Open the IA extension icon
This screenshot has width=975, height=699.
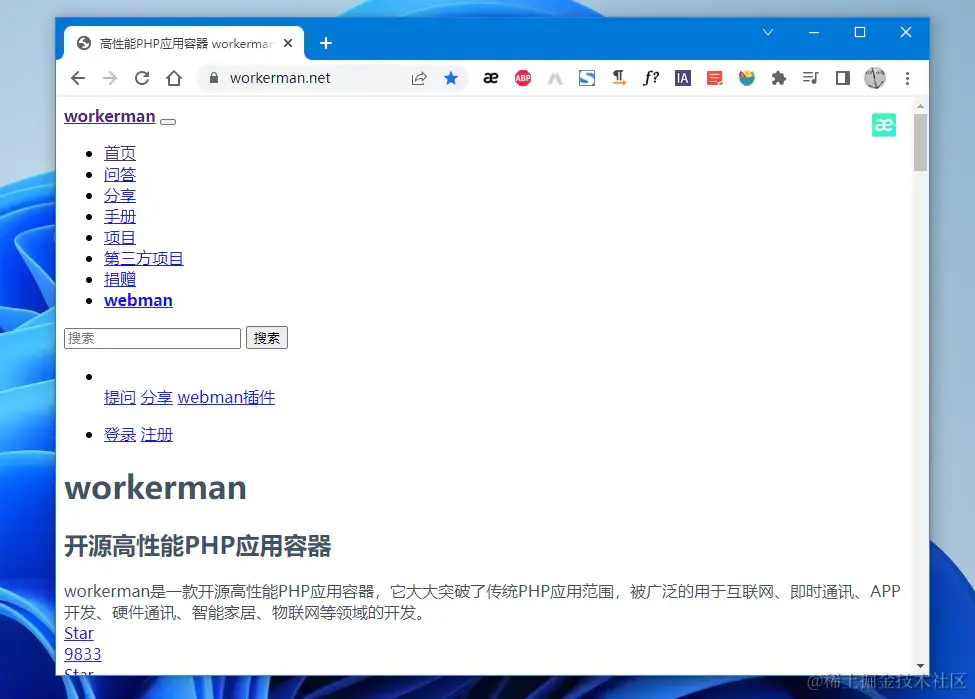click(x=683, y=78)
